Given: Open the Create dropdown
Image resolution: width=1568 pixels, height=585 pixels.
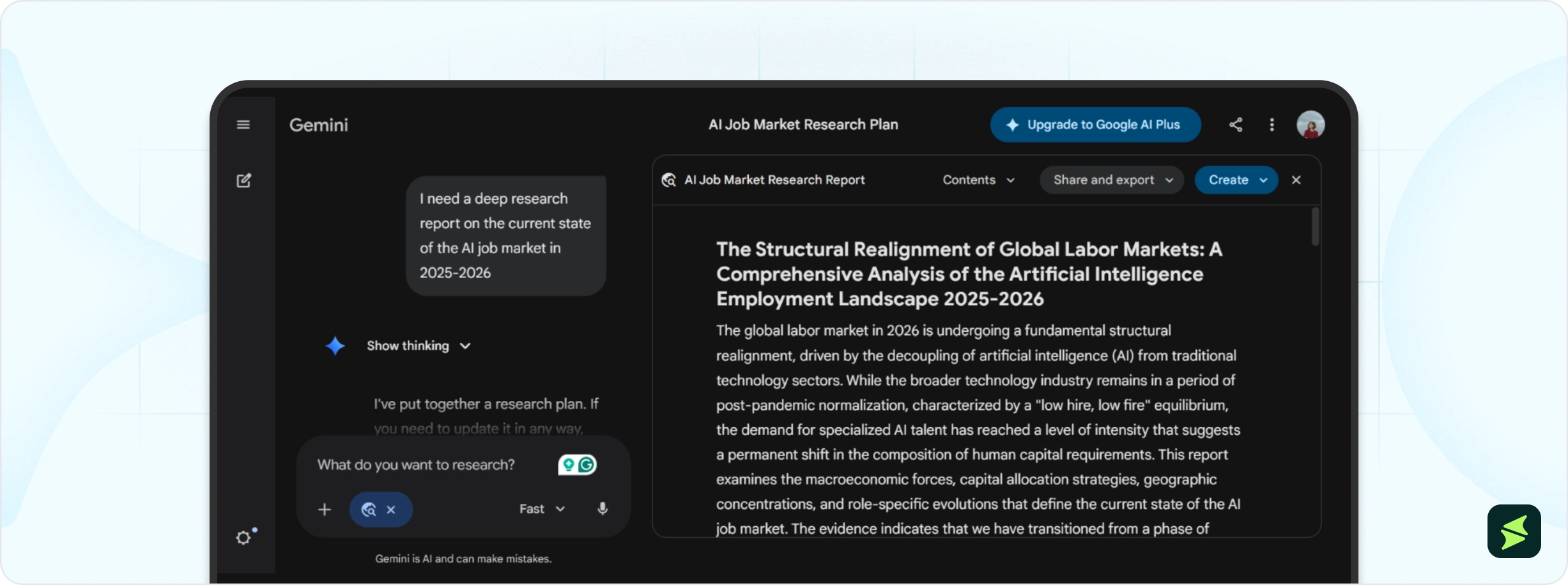Looking at the screenshot, I should click(x=1236, y=180).
